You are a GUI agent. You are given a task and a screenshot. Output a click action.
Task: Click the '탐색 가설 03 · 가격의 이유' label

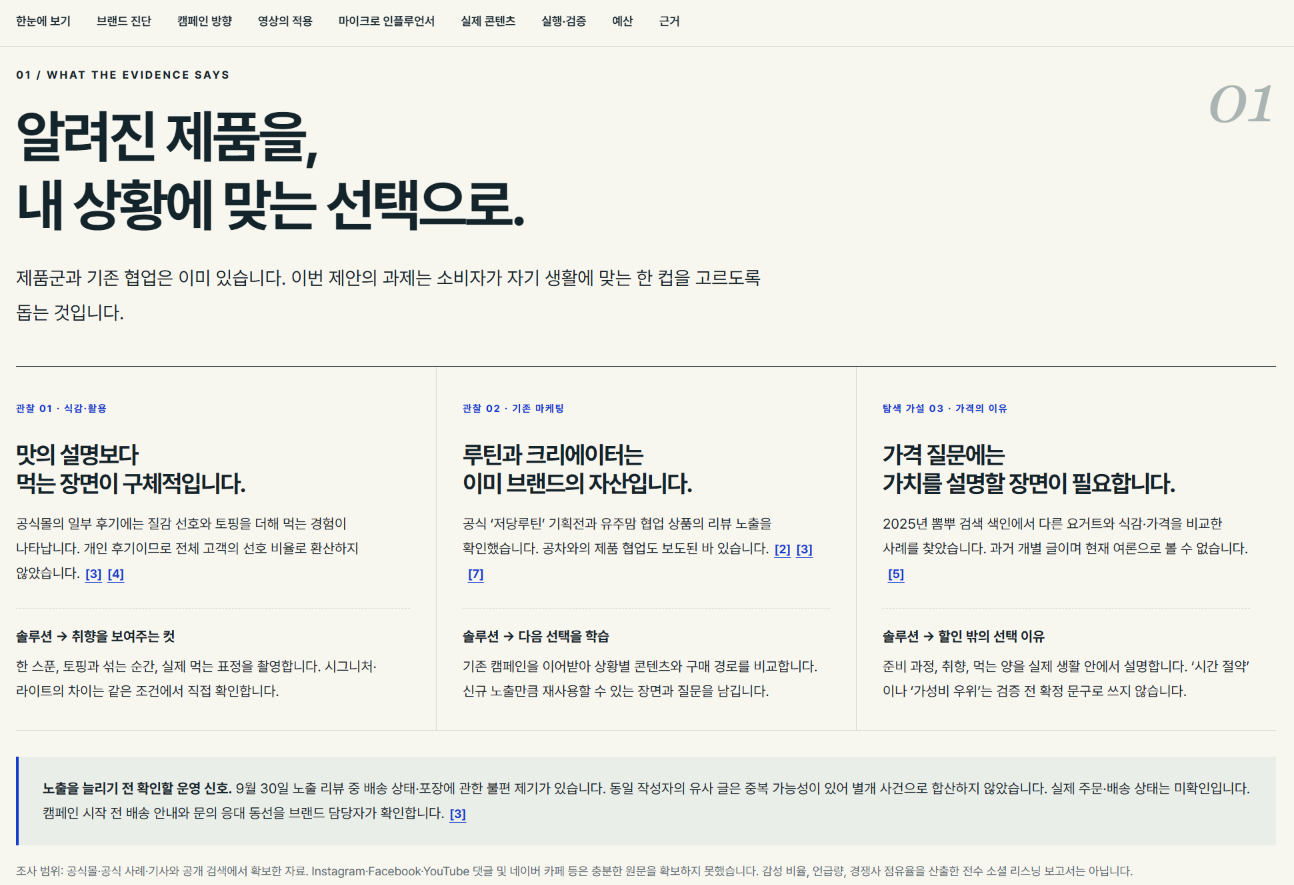coord(945,409)
